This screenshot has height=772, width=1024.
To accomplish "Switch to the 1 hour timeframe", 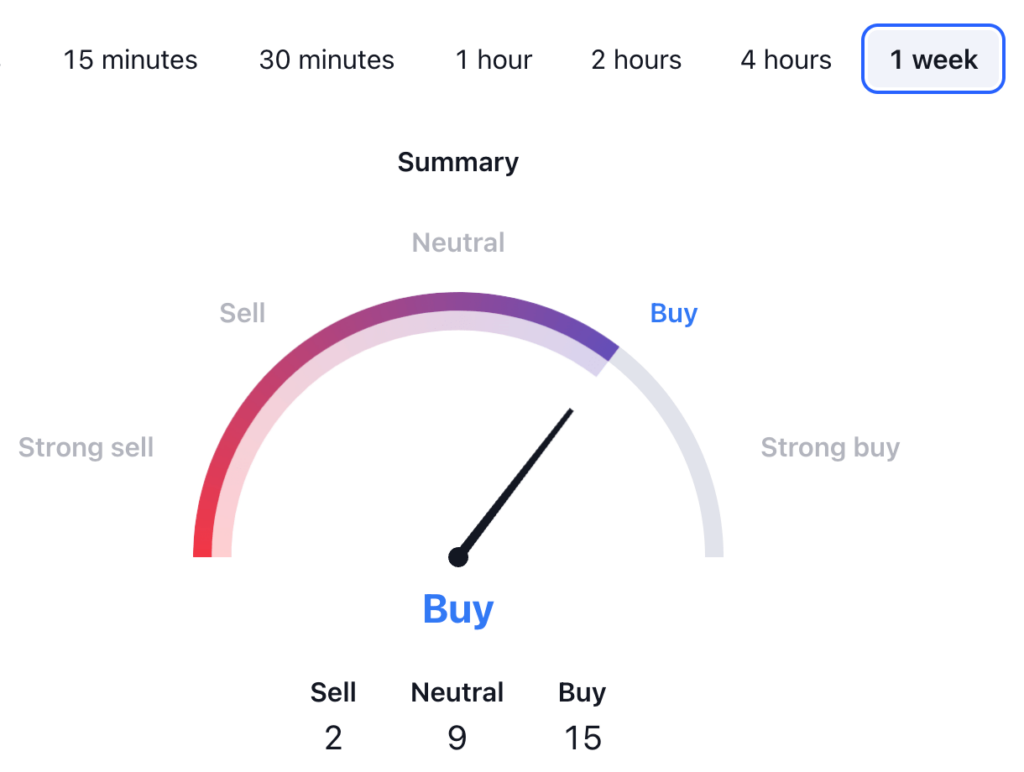I will pyautogui.click(x=493, y=60).
